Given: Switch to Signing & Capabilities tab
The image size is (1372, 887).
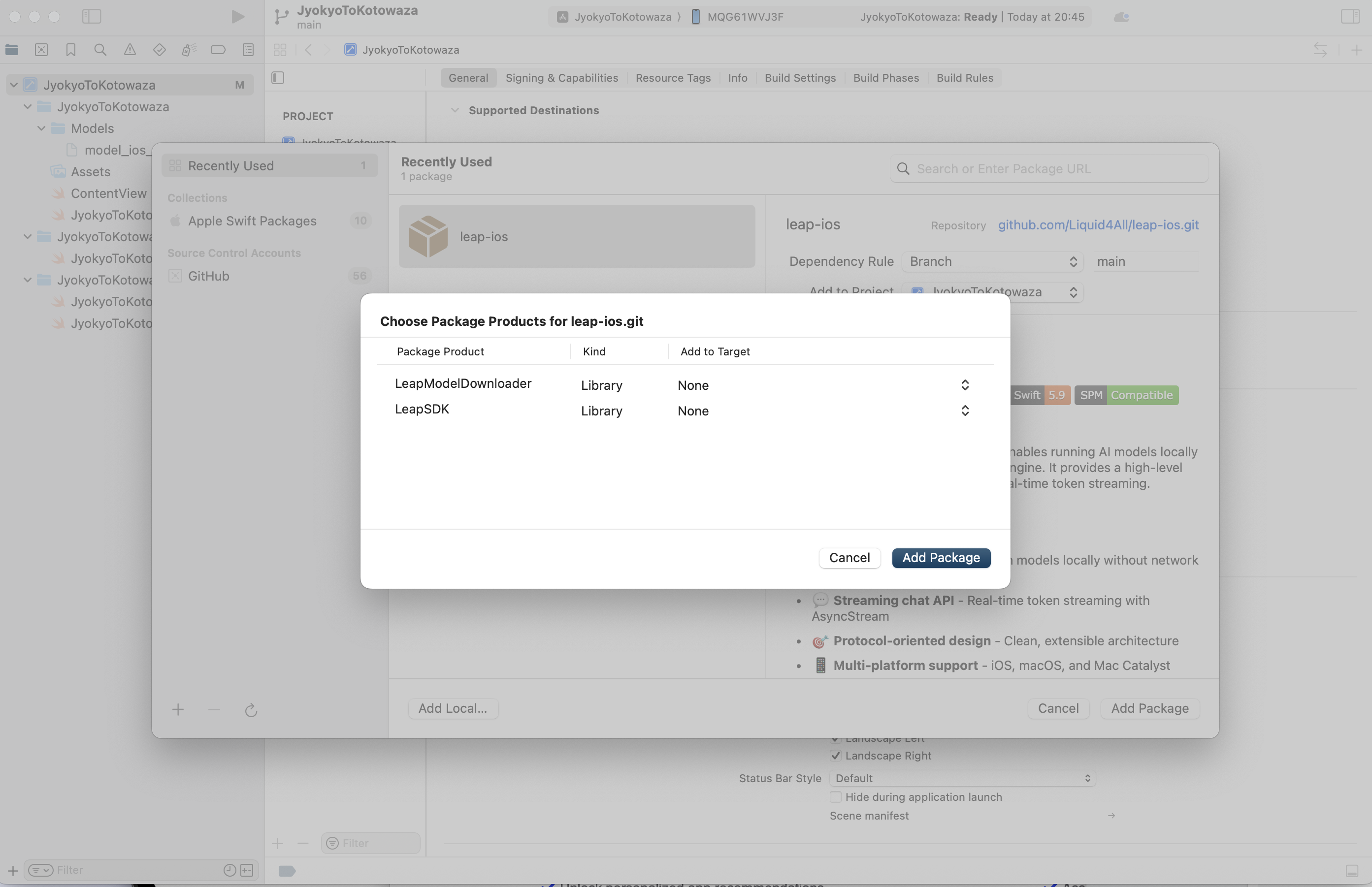Looking at the screenshot, I should (561, 78).
